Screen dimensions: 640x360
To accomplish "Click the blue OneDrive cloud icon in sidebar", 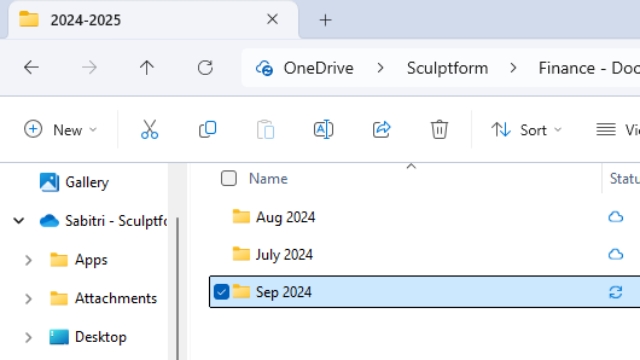I will pos(49,221).
